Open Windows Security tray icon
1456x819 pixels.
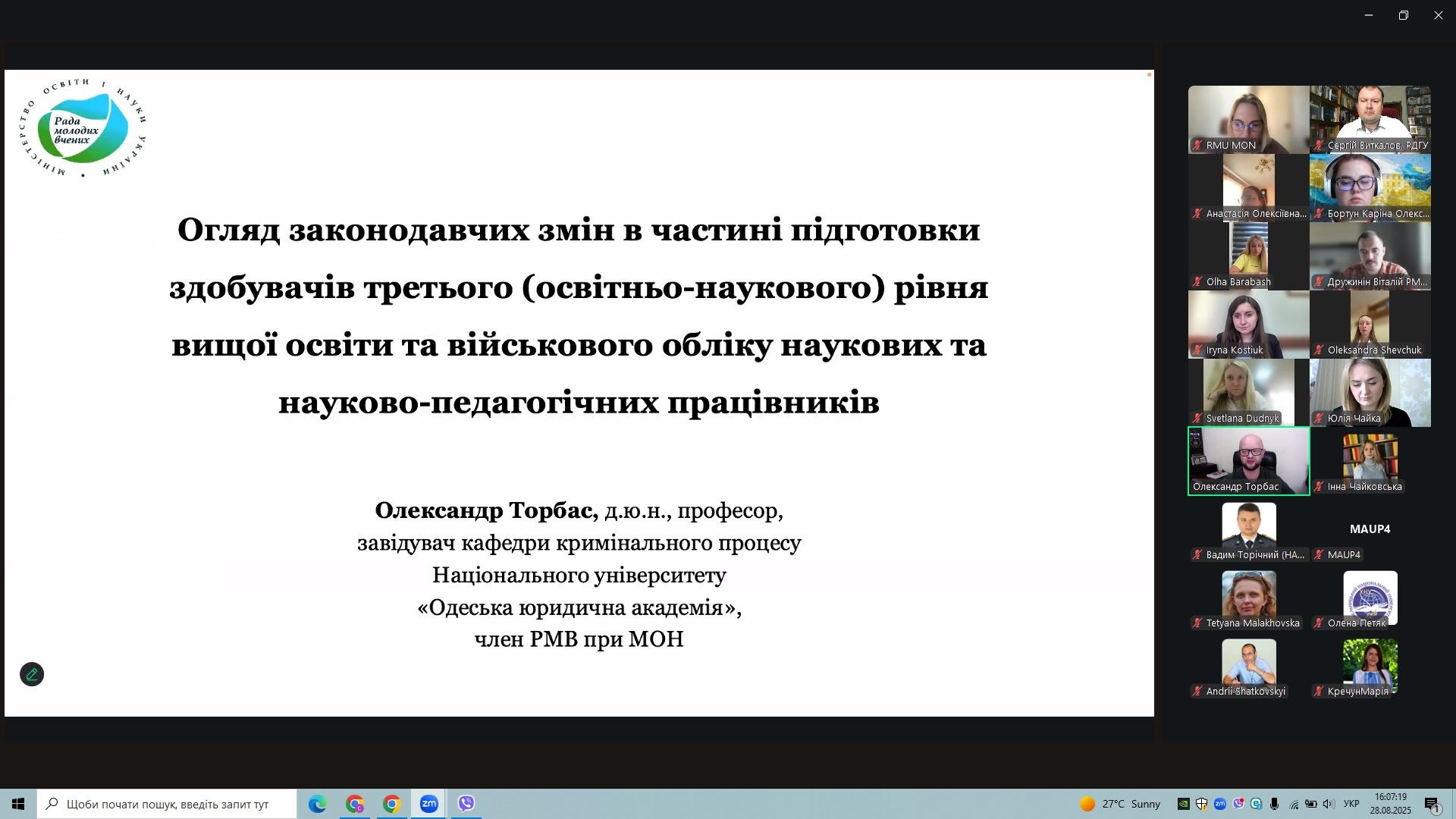point(1201,804)
